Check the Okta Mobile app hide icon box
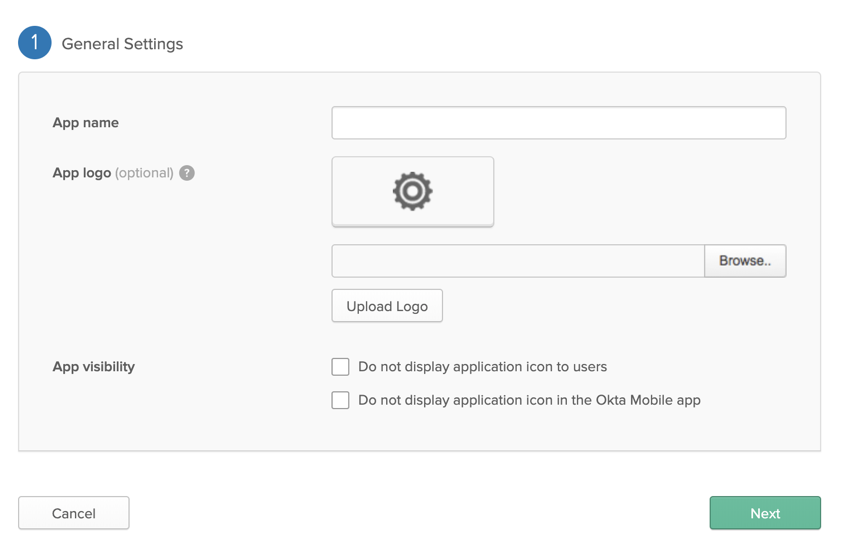 341,400
